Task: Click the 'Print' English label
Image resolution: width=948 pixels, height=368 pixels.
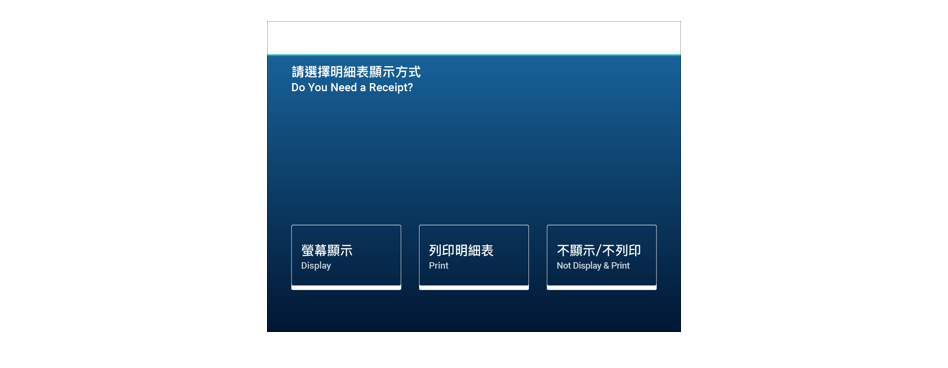Action: point(438,266)
